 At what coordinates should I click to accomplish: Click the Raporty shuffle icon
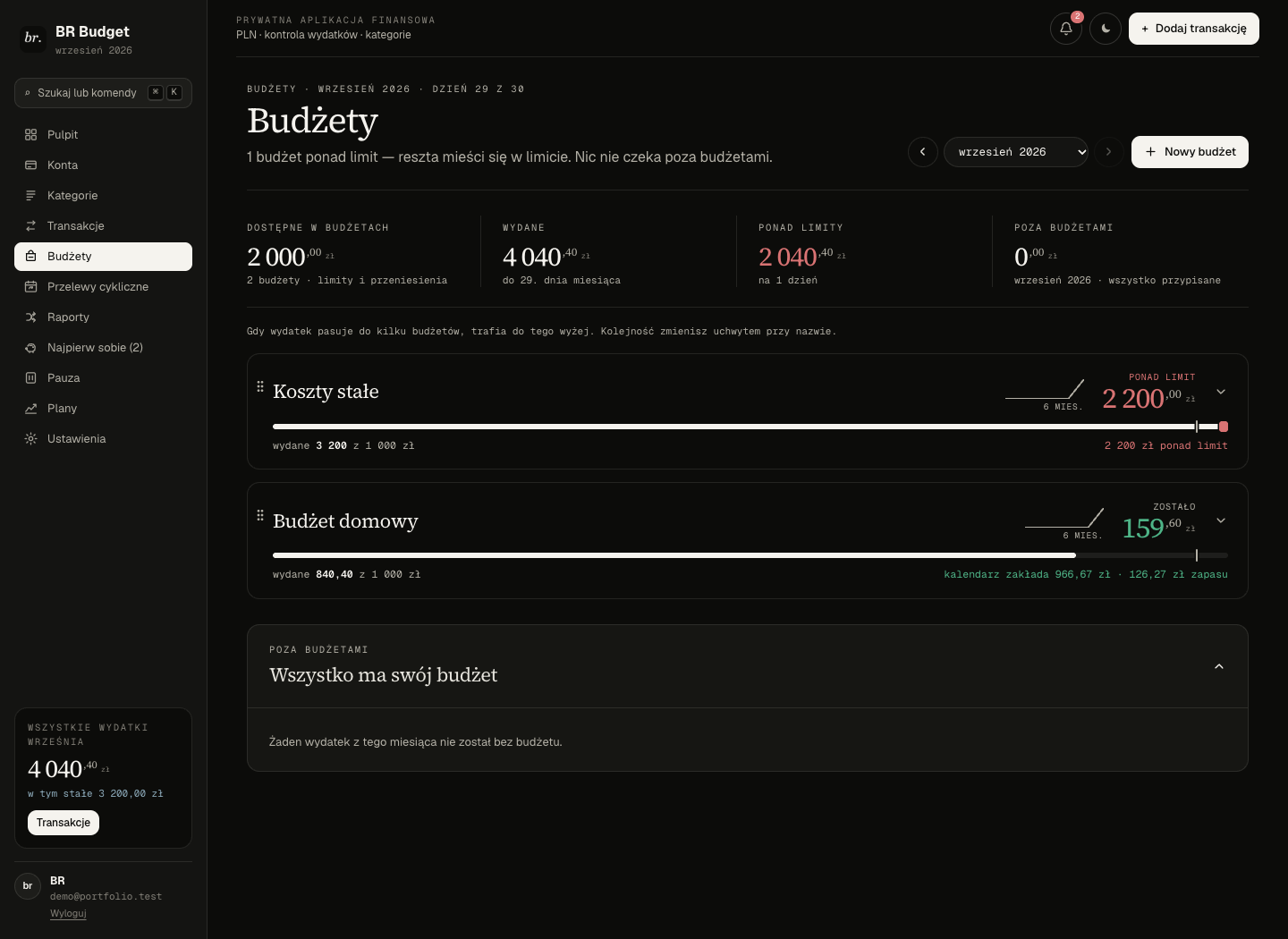(x=30, y=317)
